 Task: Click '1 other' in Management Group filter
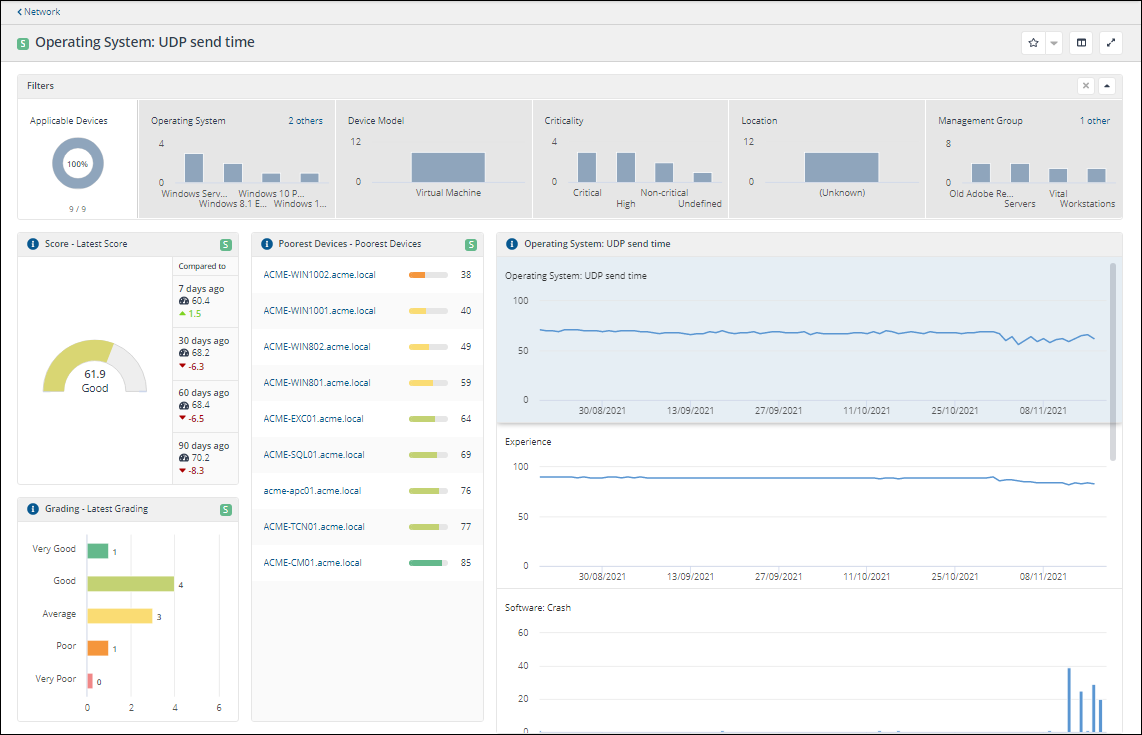pos(1095,121)
